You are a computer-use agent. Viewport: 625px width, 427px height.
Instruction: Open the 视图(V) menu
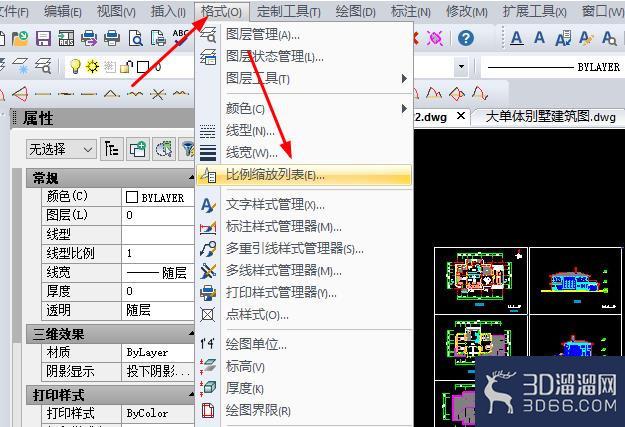click(116, 11)
